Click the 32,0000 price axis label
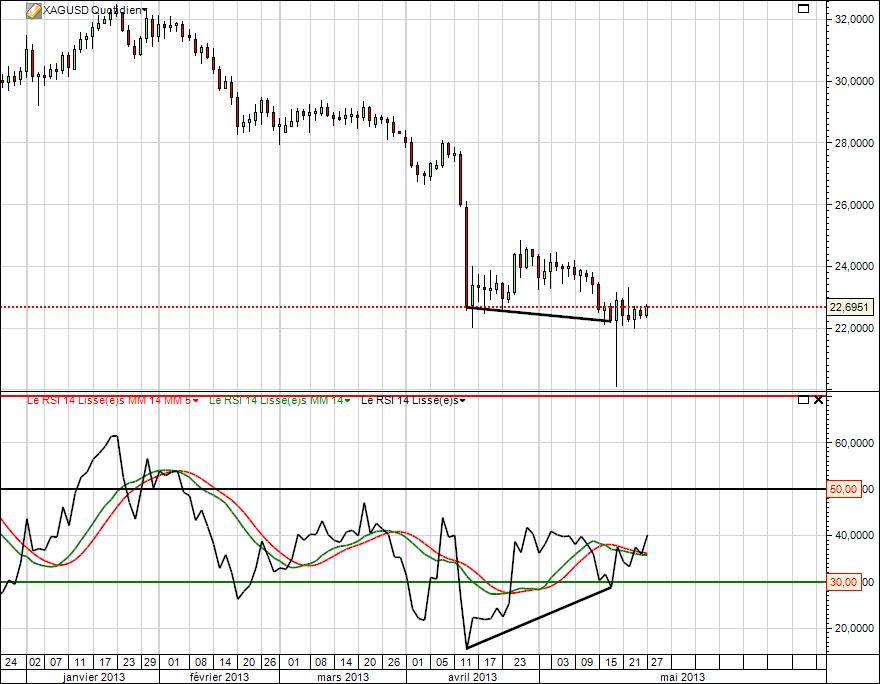 tap(853, 19)
